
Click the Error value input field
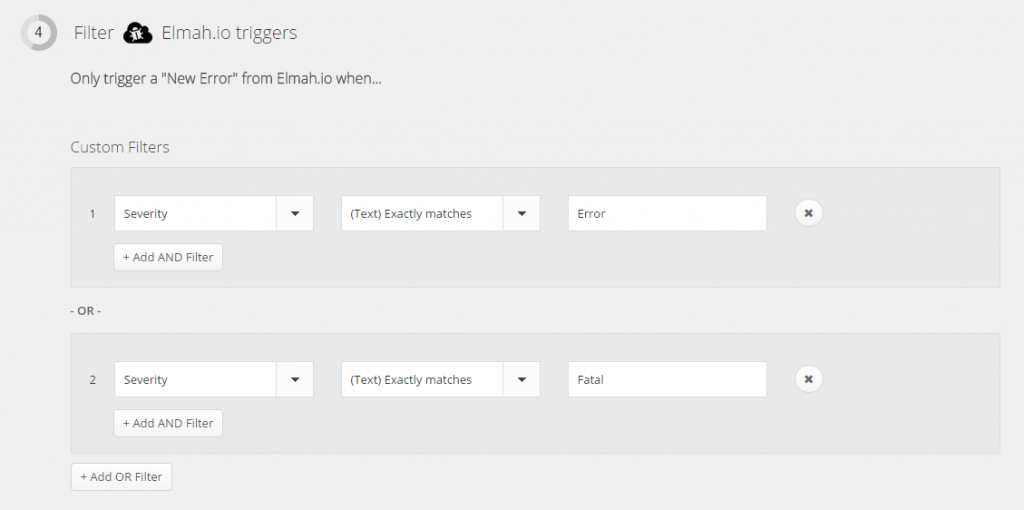pos(667,214)
